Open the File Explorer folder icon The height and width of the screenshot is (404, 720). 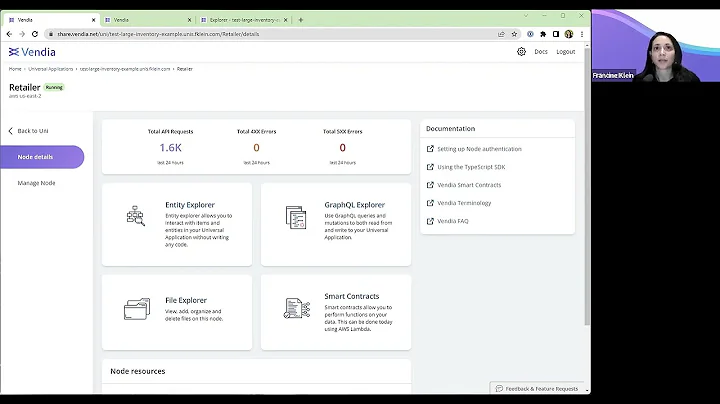(x=137, y=309)
